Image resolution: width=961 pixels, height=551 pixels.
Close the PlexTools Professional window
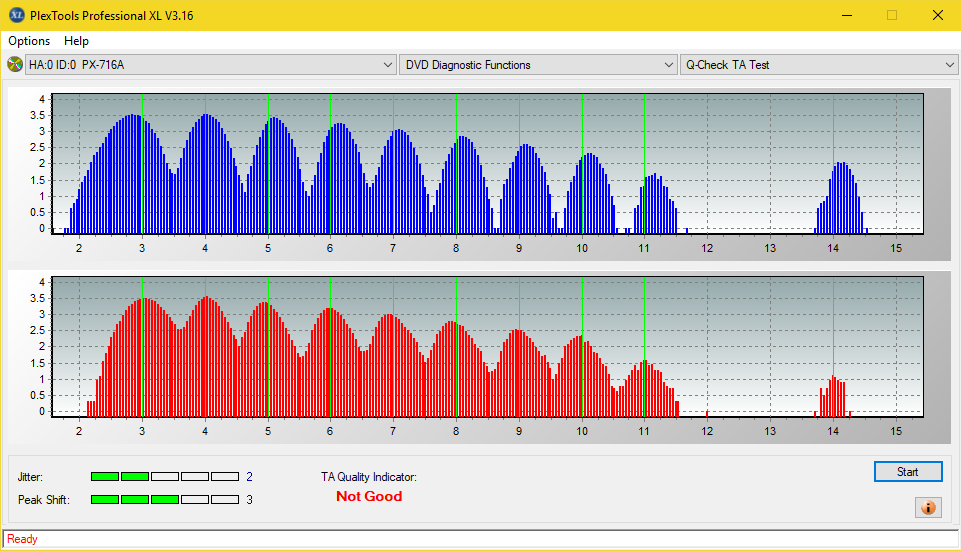938,15
